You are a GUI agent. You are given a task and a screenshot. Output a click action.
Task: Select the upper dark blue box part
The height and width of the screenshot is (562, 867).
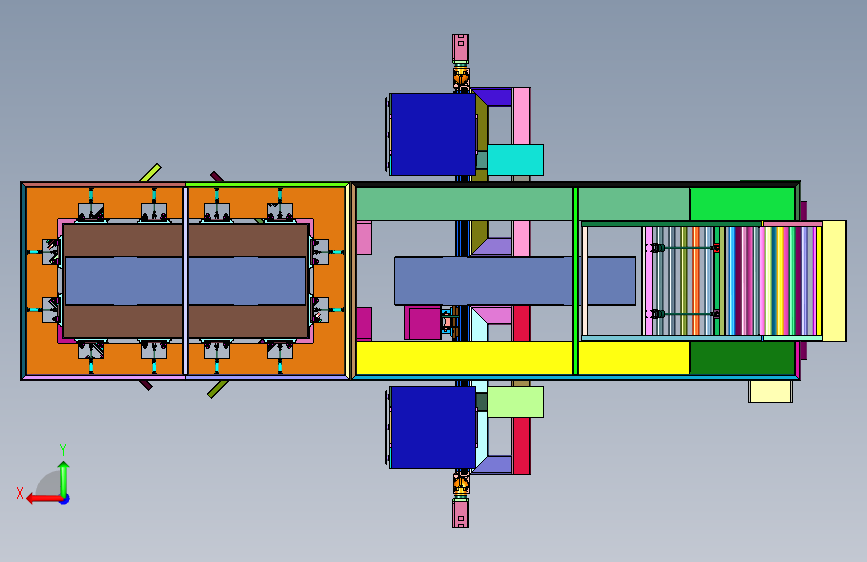[x=432, y=134]
